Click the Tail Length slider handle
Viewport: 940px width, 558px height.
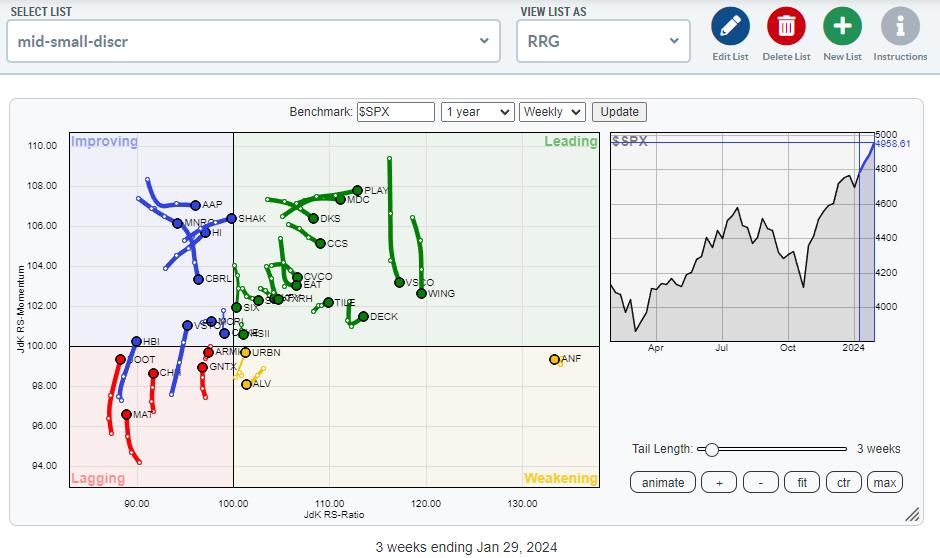711,449
